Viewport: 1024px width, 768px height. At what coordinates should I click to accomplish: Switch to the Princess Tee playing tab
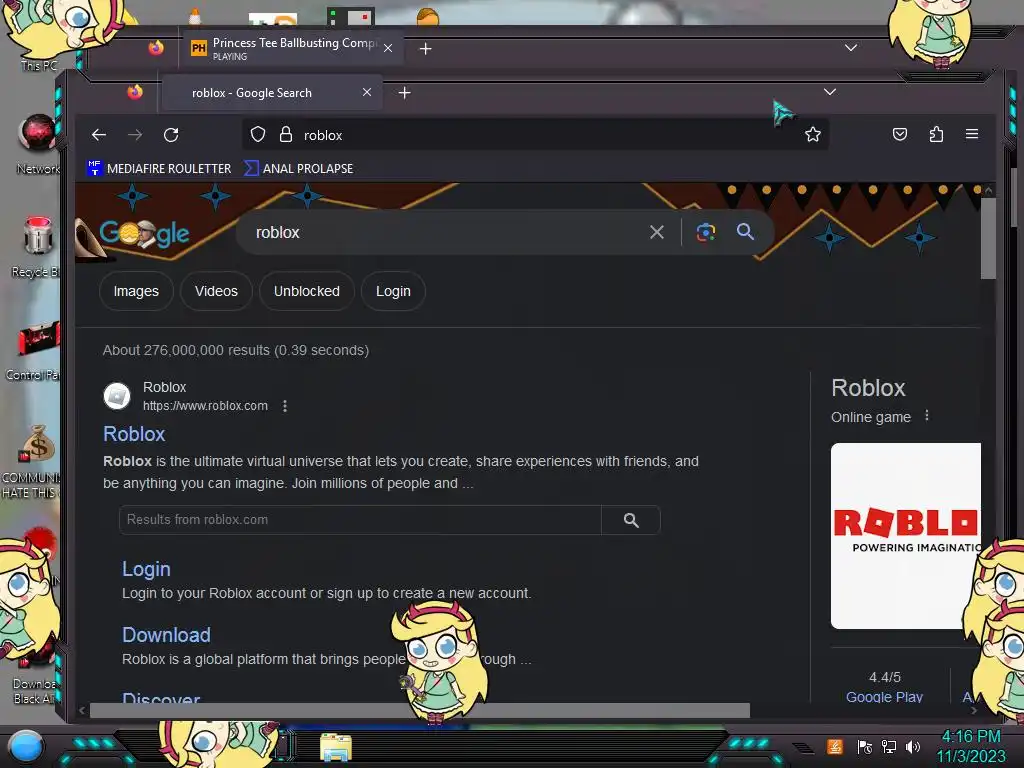[x=292, y=48]
